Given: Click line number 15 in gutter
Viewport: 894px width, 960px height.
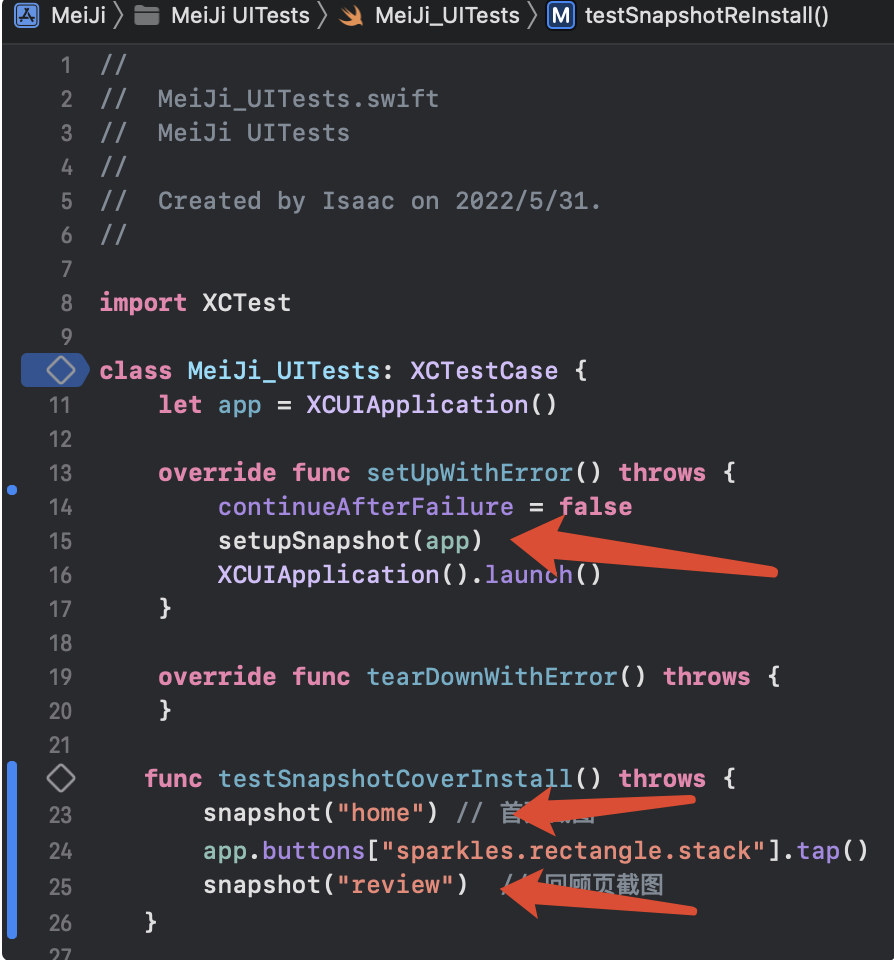Looking at the screenshot, I should pos(61,541).
